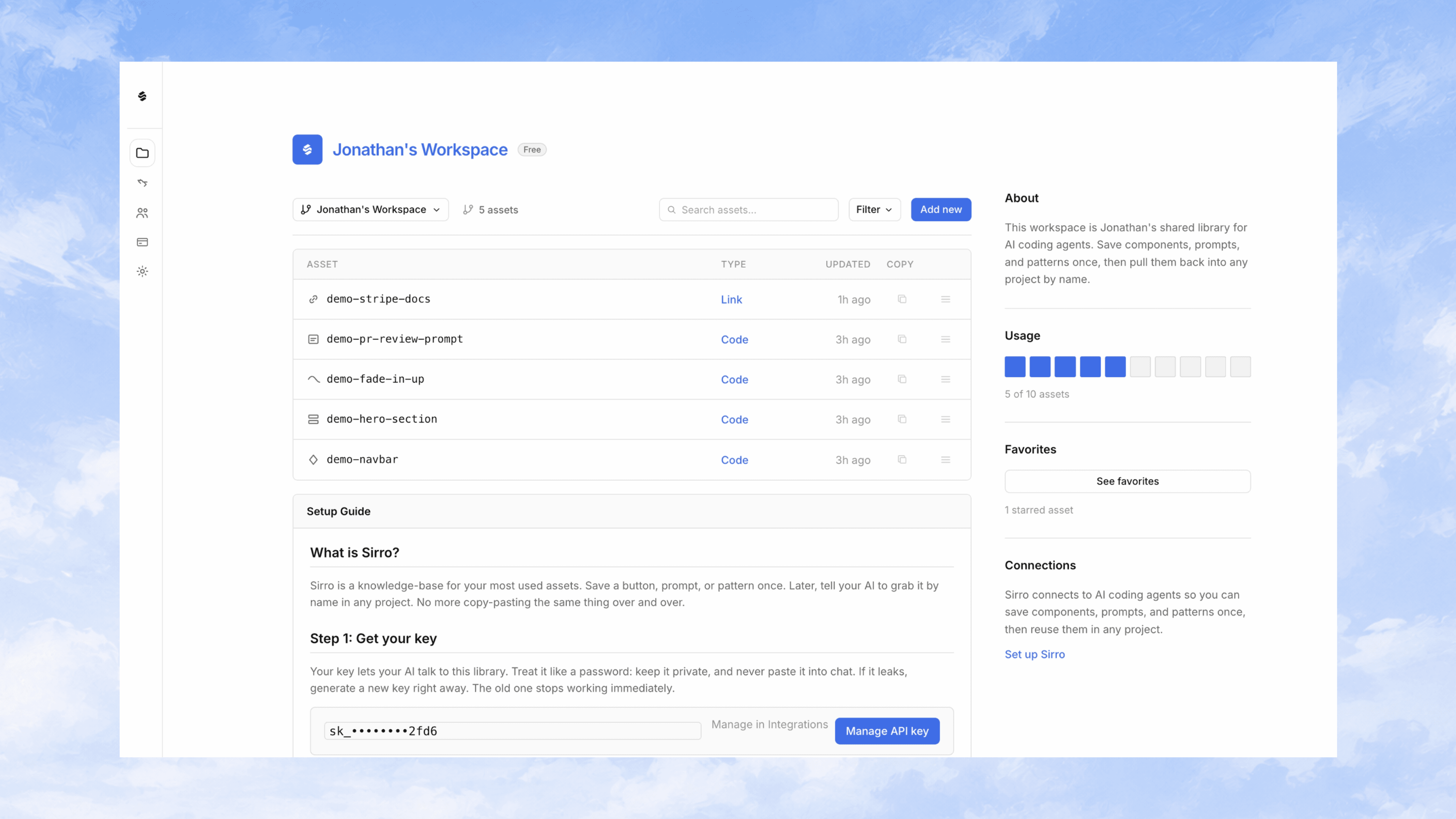Viewport: 1456px width, 819px height.
Task: Click the Add new button
Action: pyautogui.click(x=941, y=210)
